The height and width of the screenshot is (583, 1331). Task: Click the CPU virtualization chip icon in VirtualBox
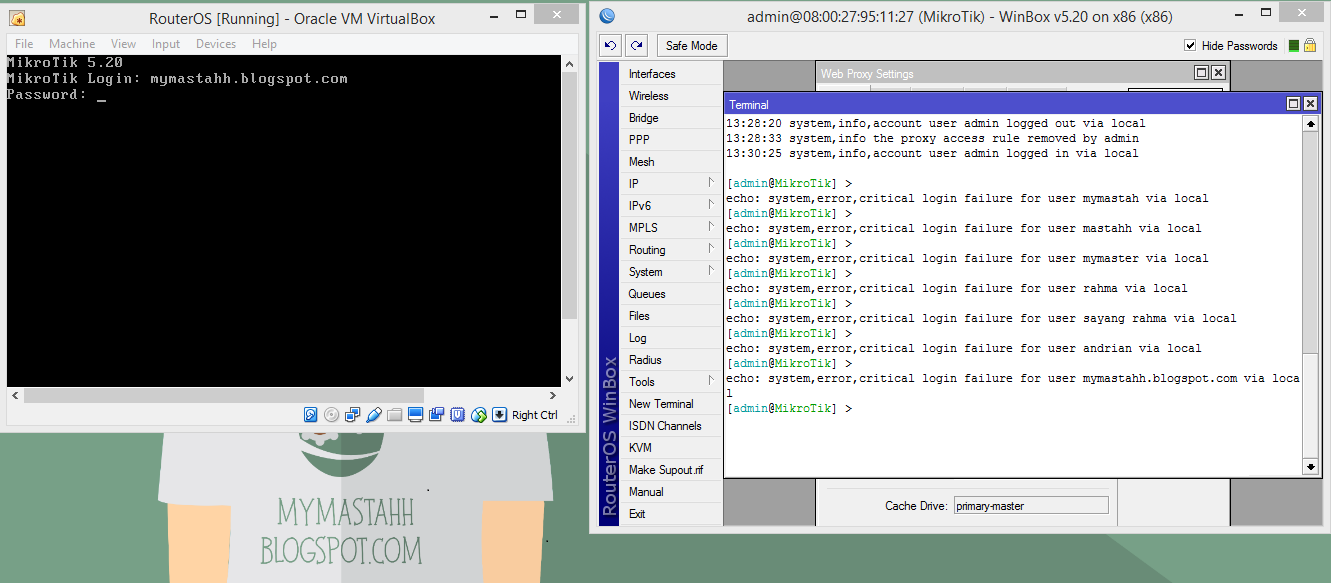coord(457,414)
